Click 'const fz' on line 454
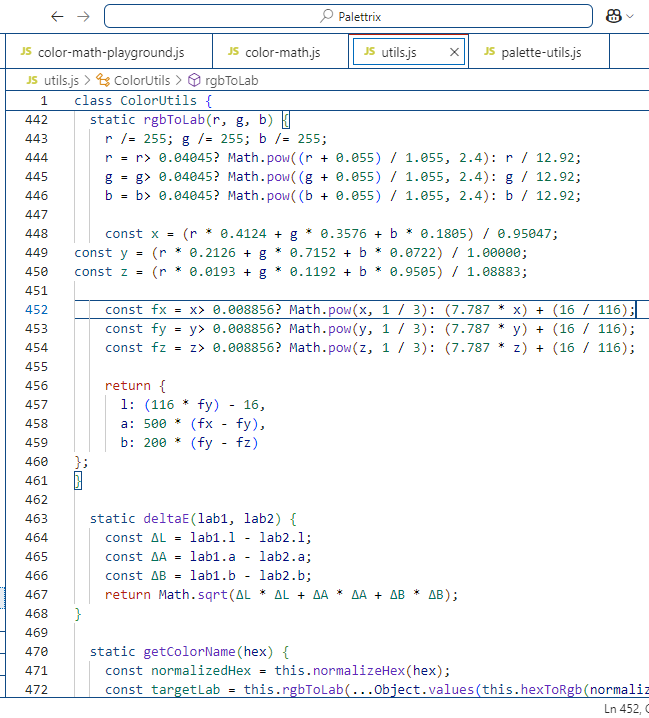 point(136,348)
